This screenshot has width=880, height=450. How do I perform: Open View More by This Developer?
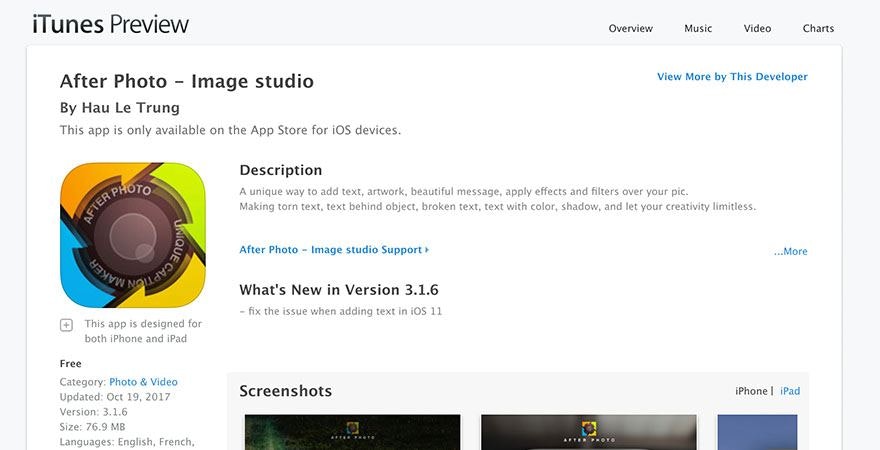point(732,77)
